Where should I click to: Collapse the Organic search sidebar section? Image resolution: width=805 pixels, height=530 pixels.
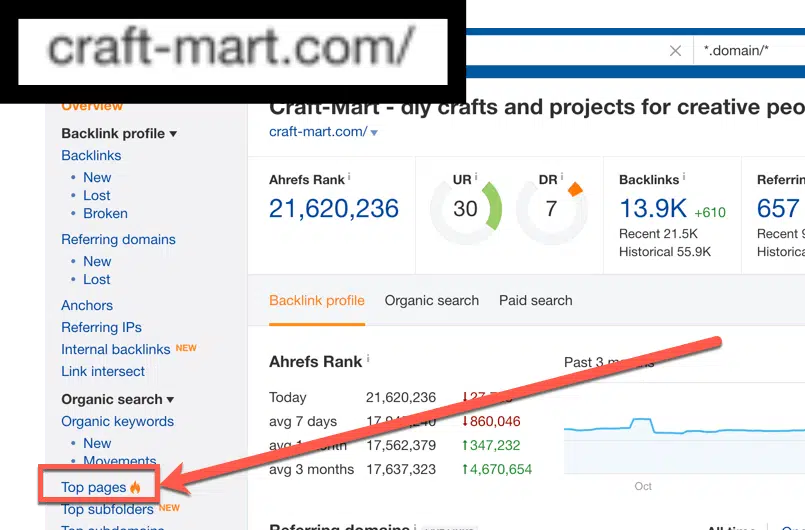click(118, 400)
